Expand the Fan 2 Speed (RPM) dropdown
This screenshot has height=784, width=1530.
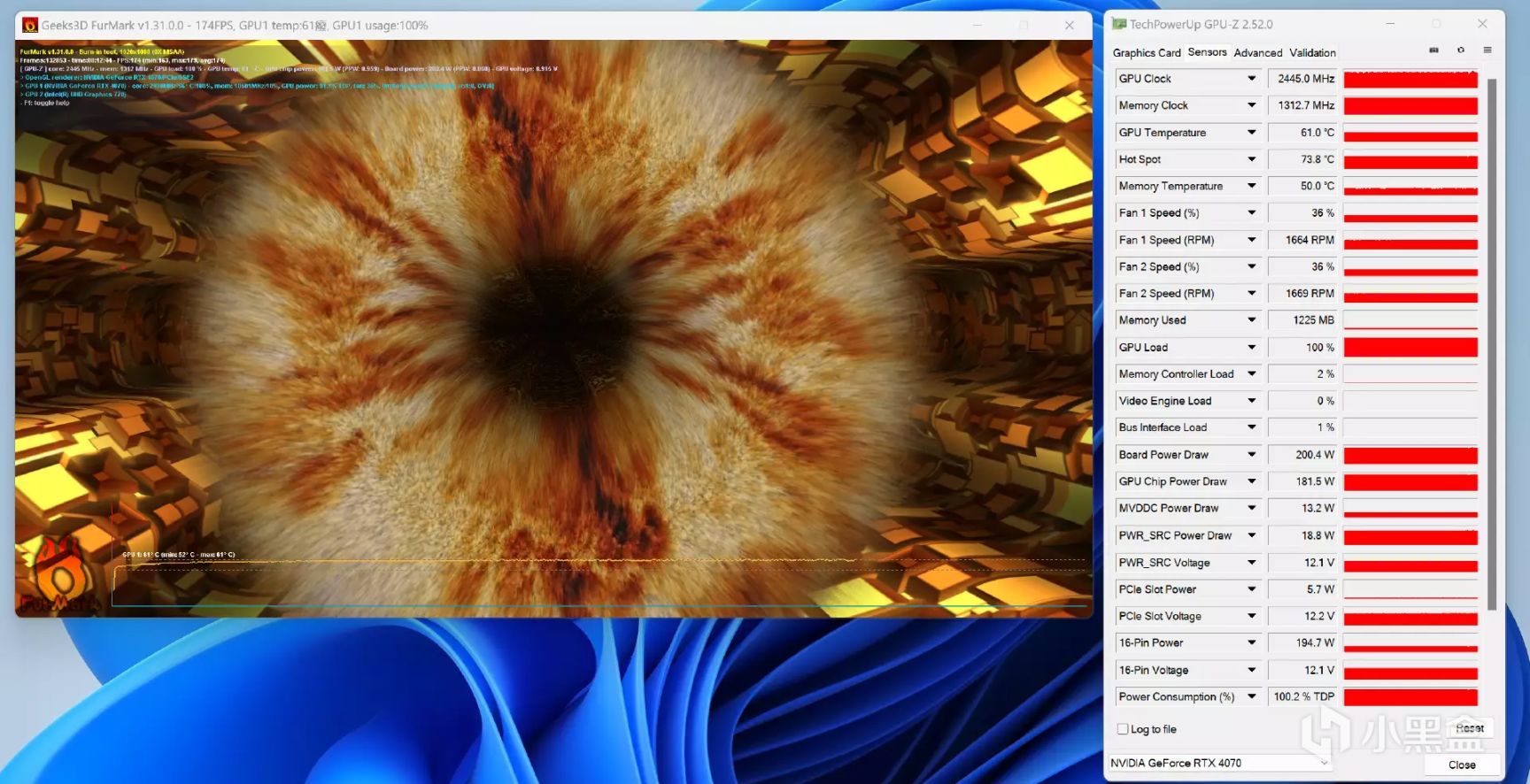pyautogui.click(x=1252, y=294)
